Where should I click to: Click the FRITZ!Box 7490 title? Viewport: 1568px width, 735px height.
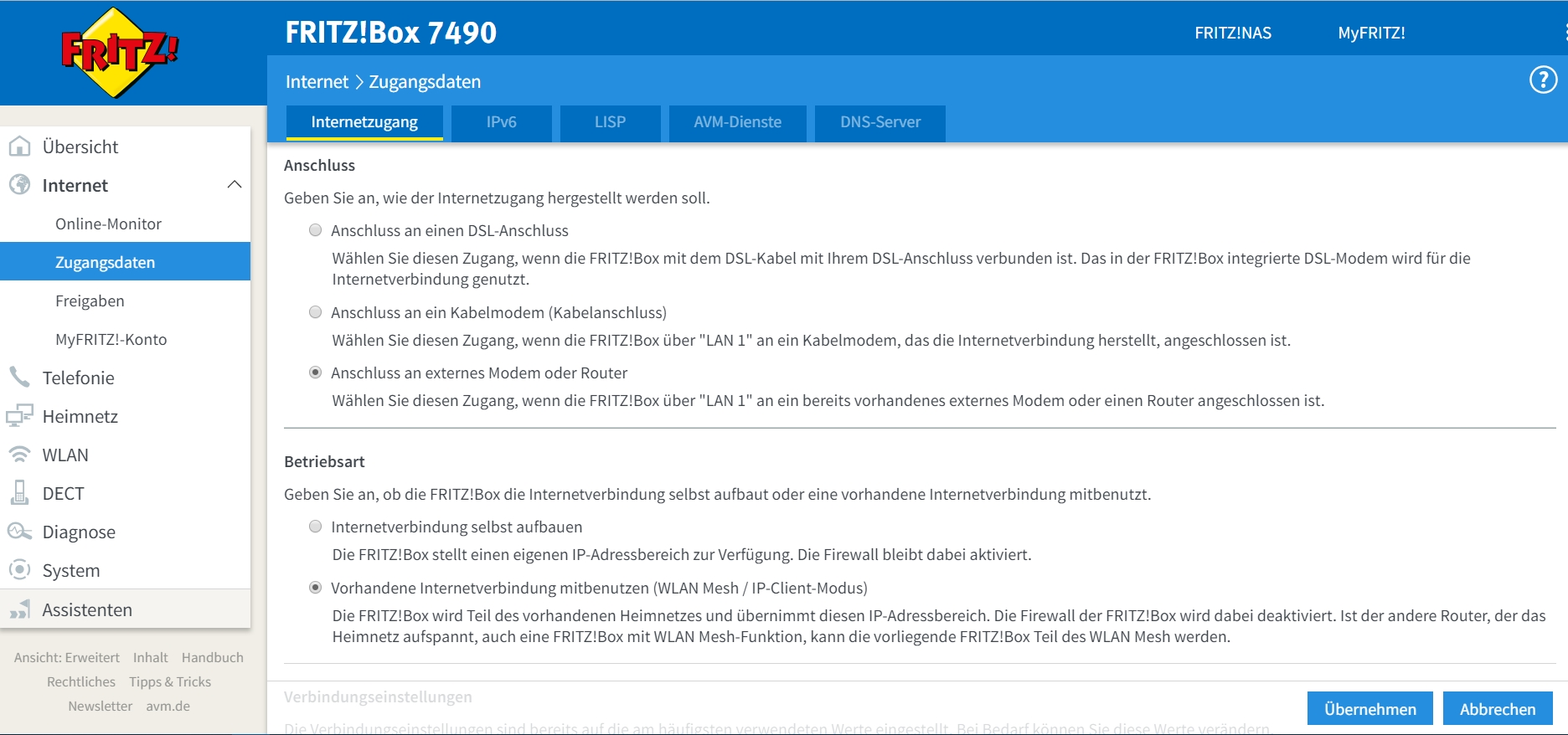pyautogui.click(x=391, y=33)
